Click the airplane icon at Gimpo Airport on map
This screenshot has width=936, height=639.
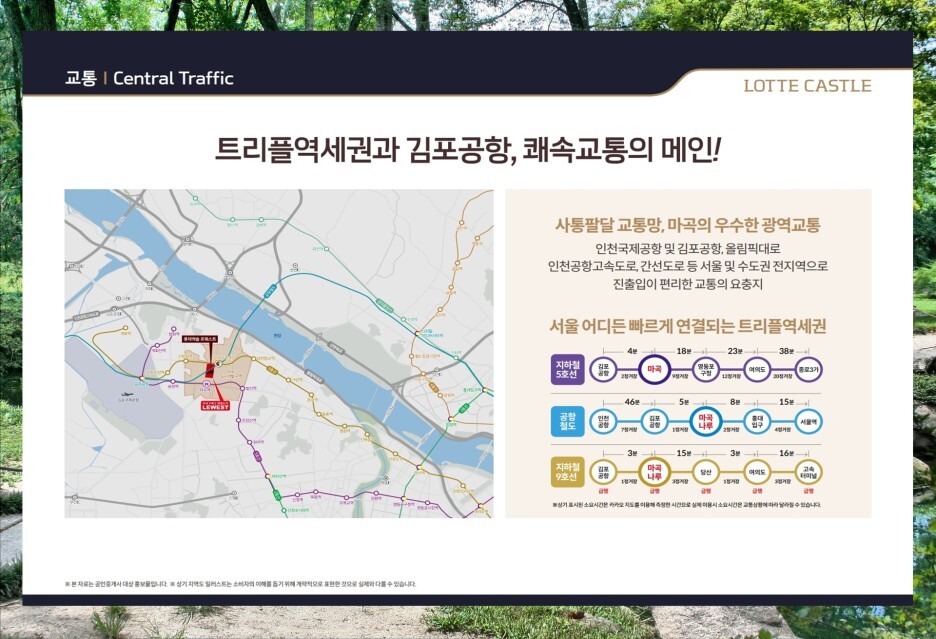tap(127, 394)
